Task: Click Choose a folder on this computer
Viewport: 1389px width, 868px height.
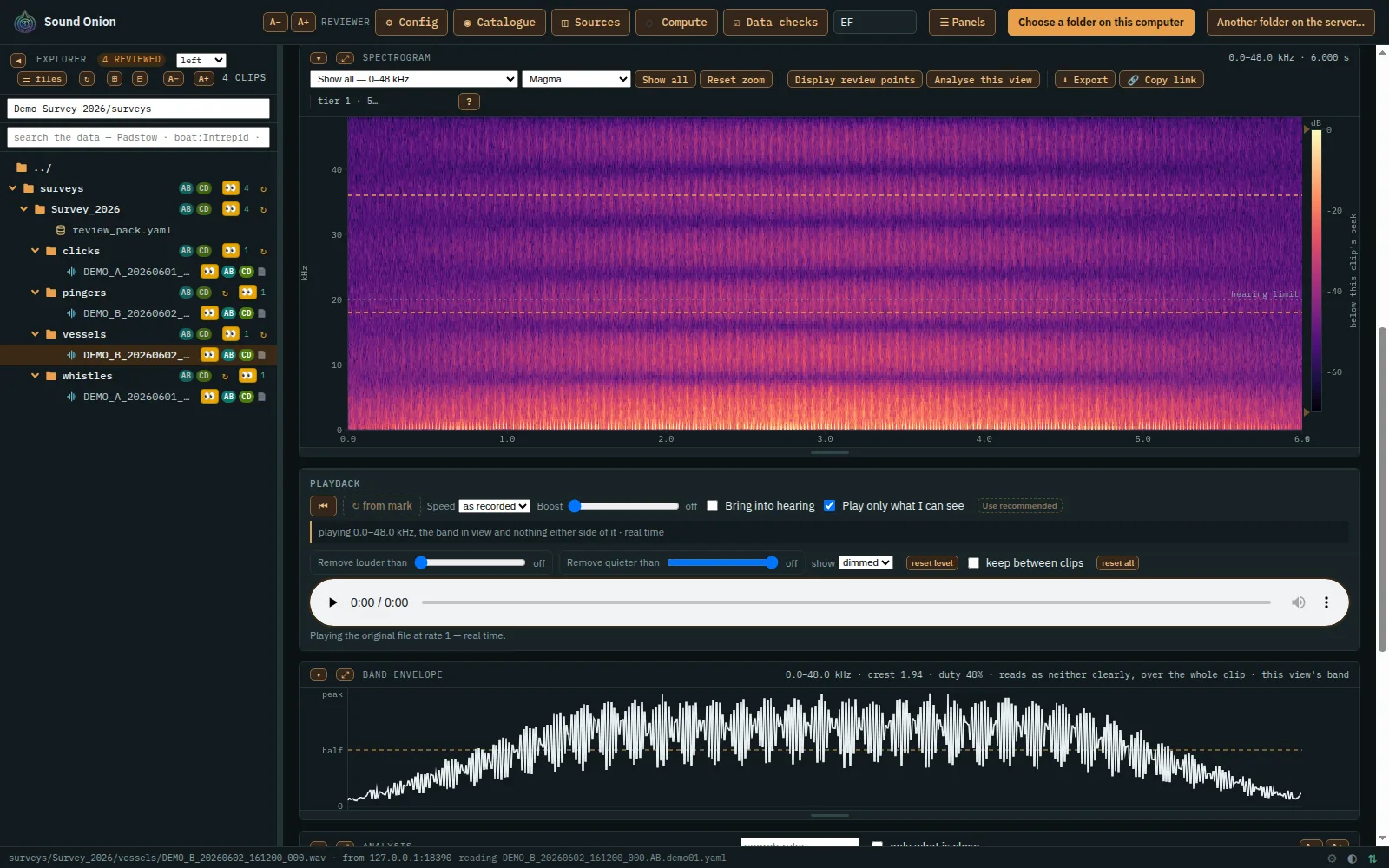Action: [x=1101, y=22]
